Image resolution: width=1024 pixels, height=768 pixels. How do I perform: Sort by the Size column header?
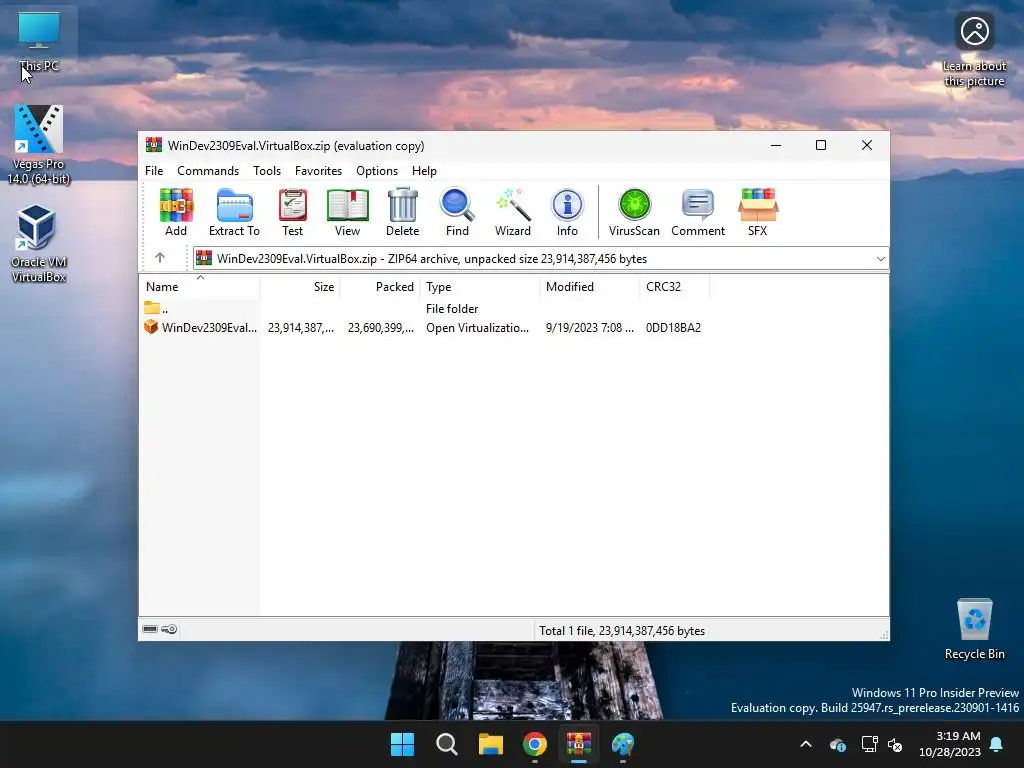pos(300,287)
